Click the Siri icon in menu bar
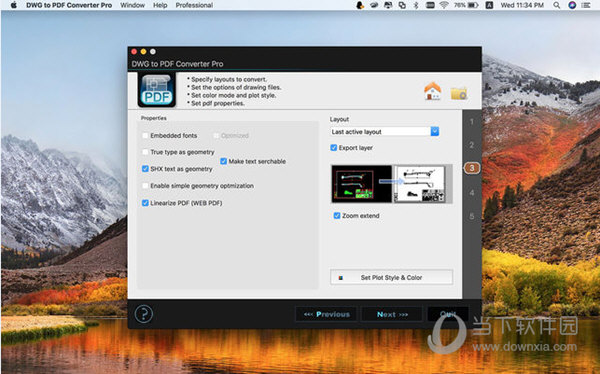 tap(572, 5)
